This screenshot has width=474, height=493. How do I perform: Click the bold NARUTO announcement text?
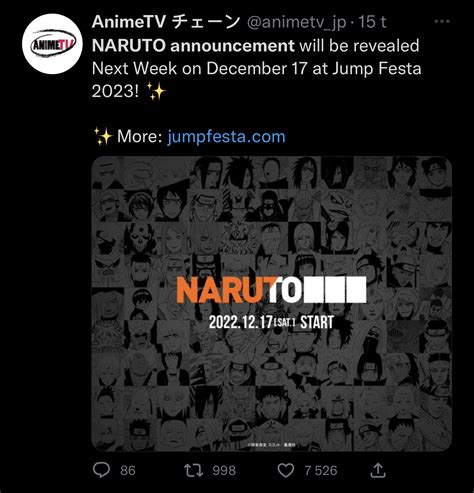click(x=193, y=46)
